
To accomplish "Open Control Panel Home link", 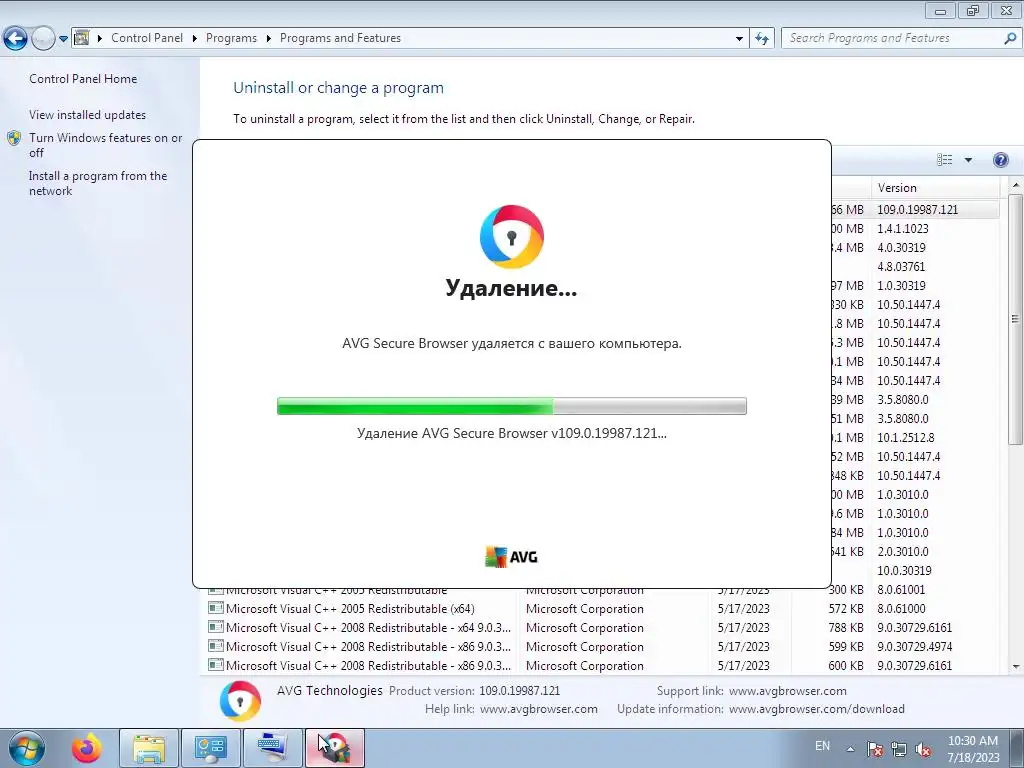I will click(83, 78).
